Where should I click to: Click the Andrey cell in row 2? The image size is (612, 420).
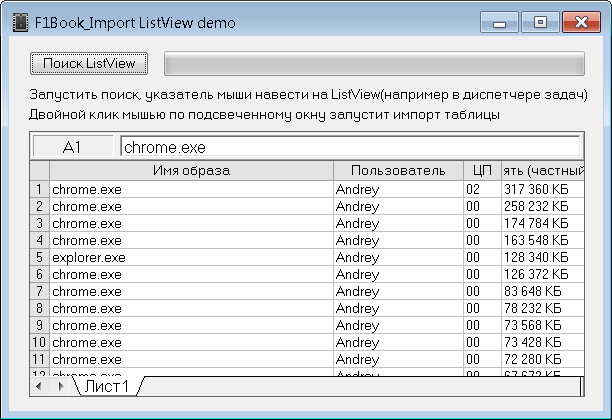tap(399, 206)
